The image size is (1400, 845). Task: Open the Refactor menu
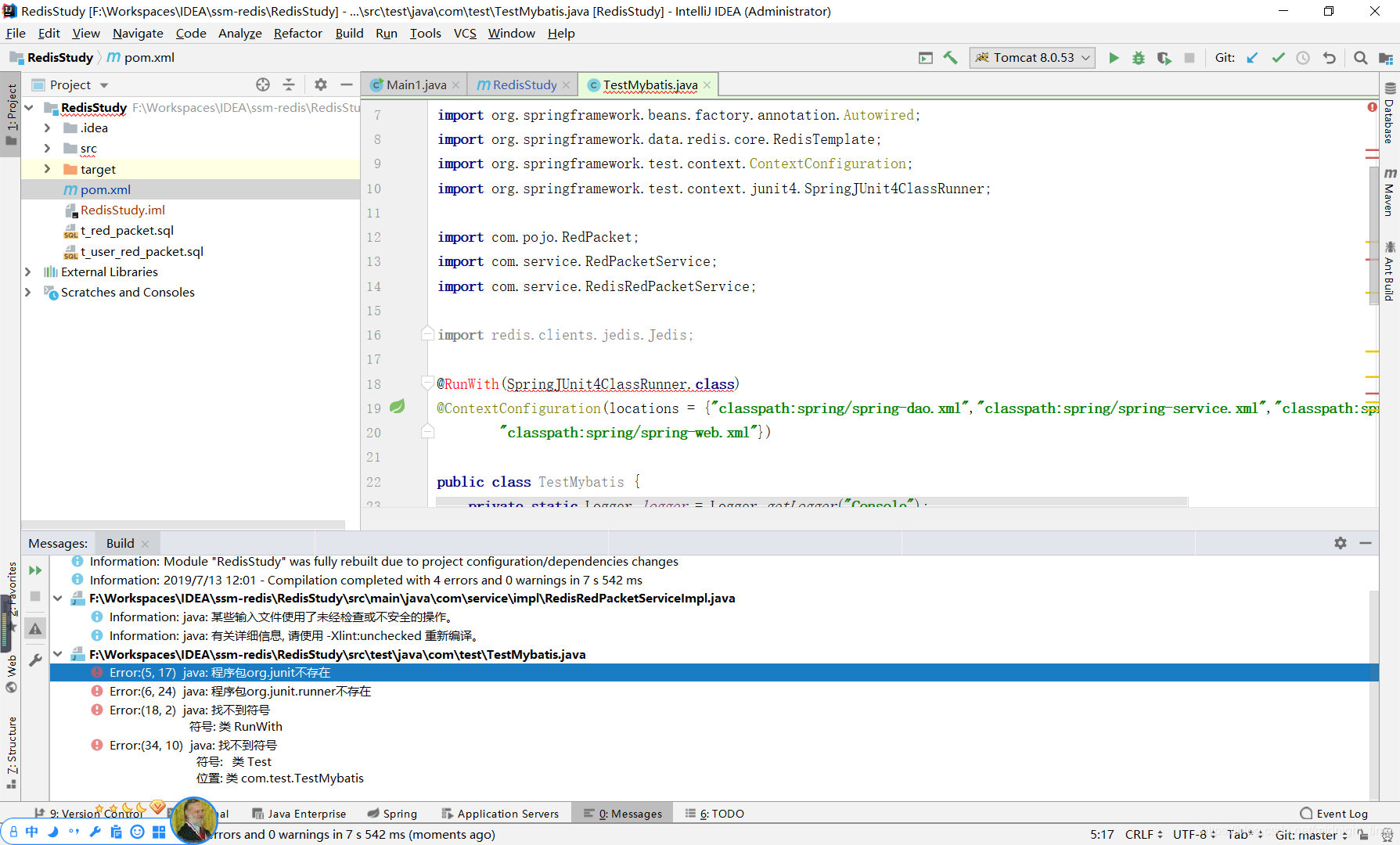tap(297, 33)
